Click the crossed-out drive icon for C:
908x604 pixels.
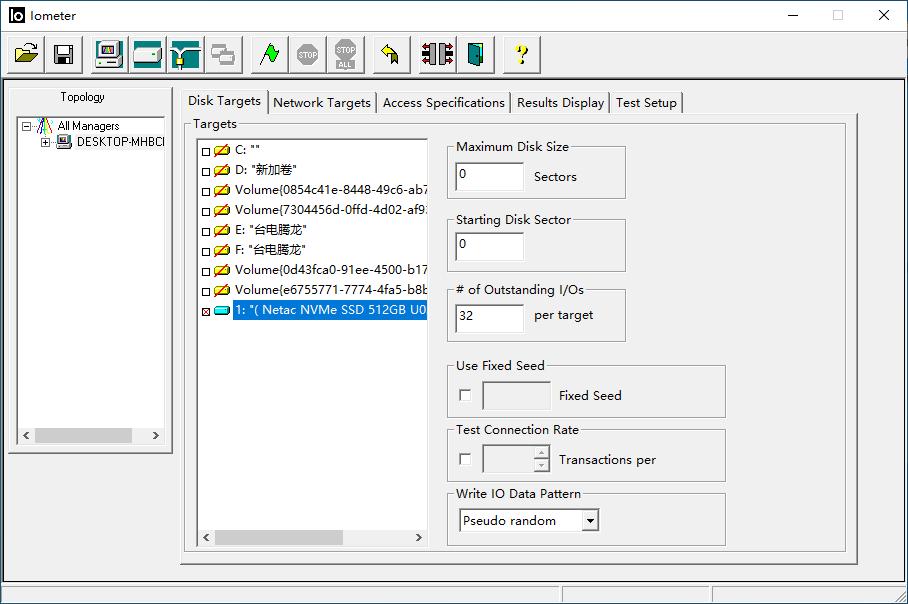[222, 151]
